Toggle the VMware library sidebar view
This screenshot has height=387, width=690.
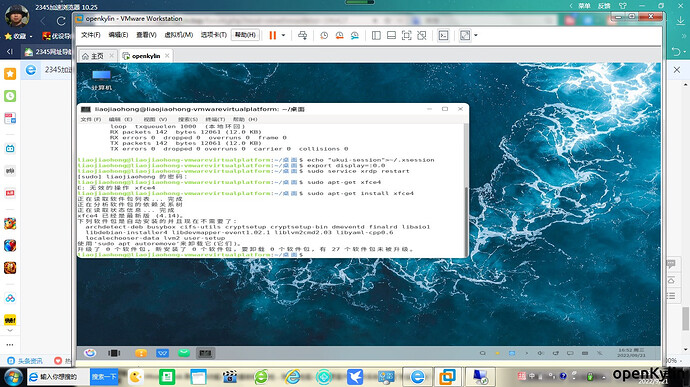(376, 35)
